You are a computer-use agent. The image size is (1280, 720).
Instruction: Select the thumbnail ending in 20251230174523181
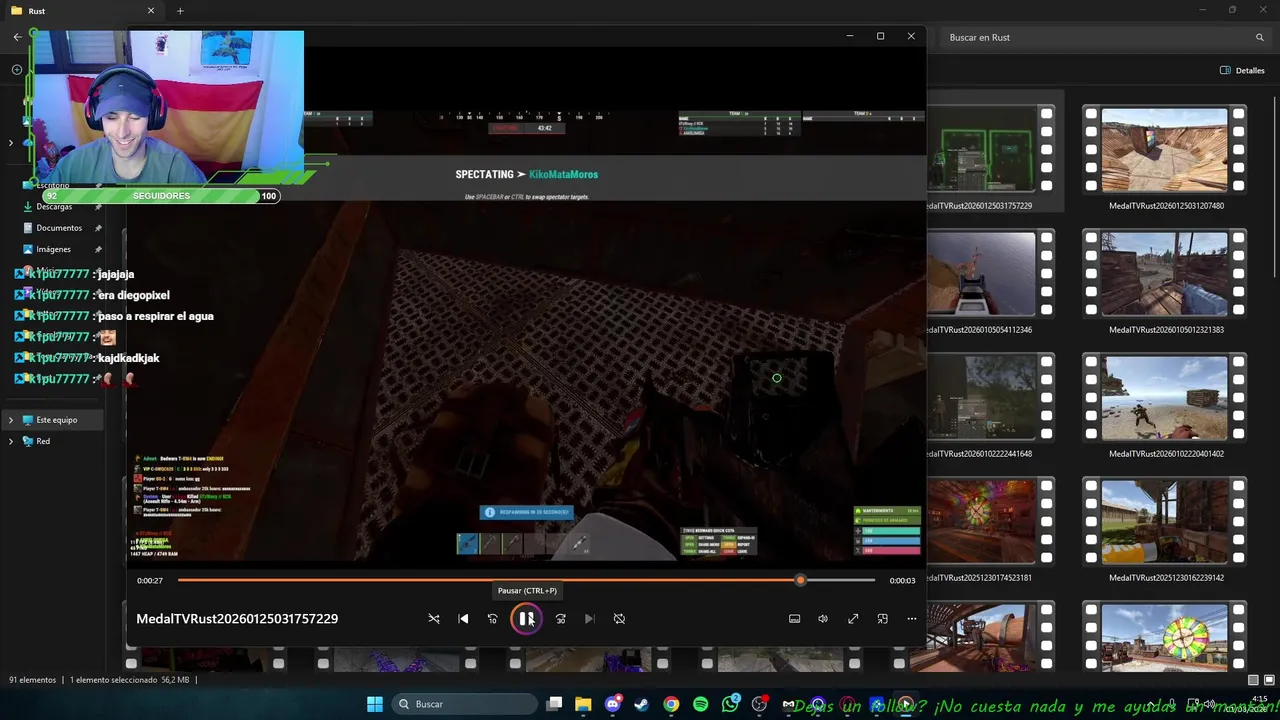[990, 522]
